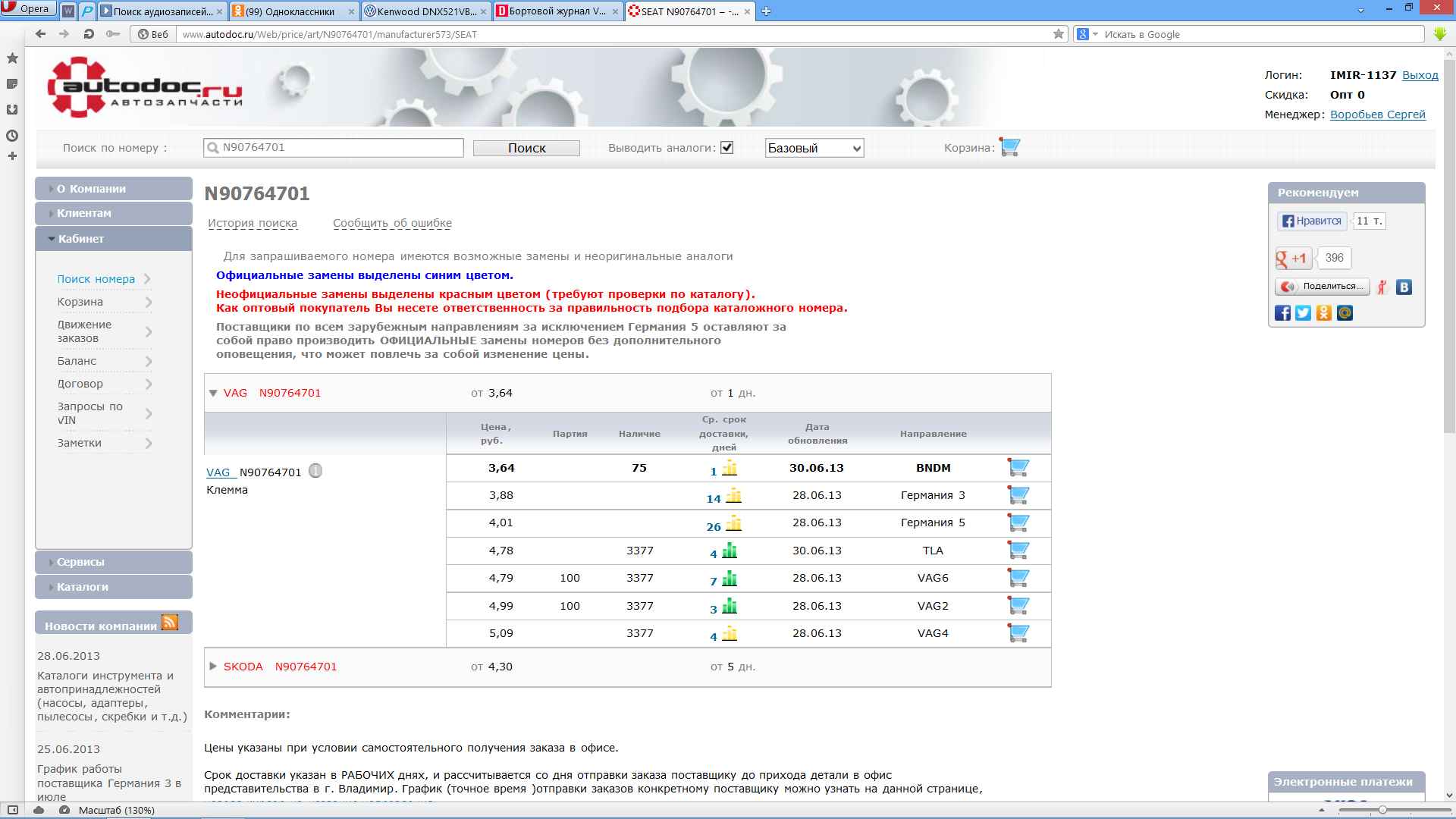Add TLA direction offer to cart
This screenshot has height=819, width=1456.
click(x=1018, y=551)
